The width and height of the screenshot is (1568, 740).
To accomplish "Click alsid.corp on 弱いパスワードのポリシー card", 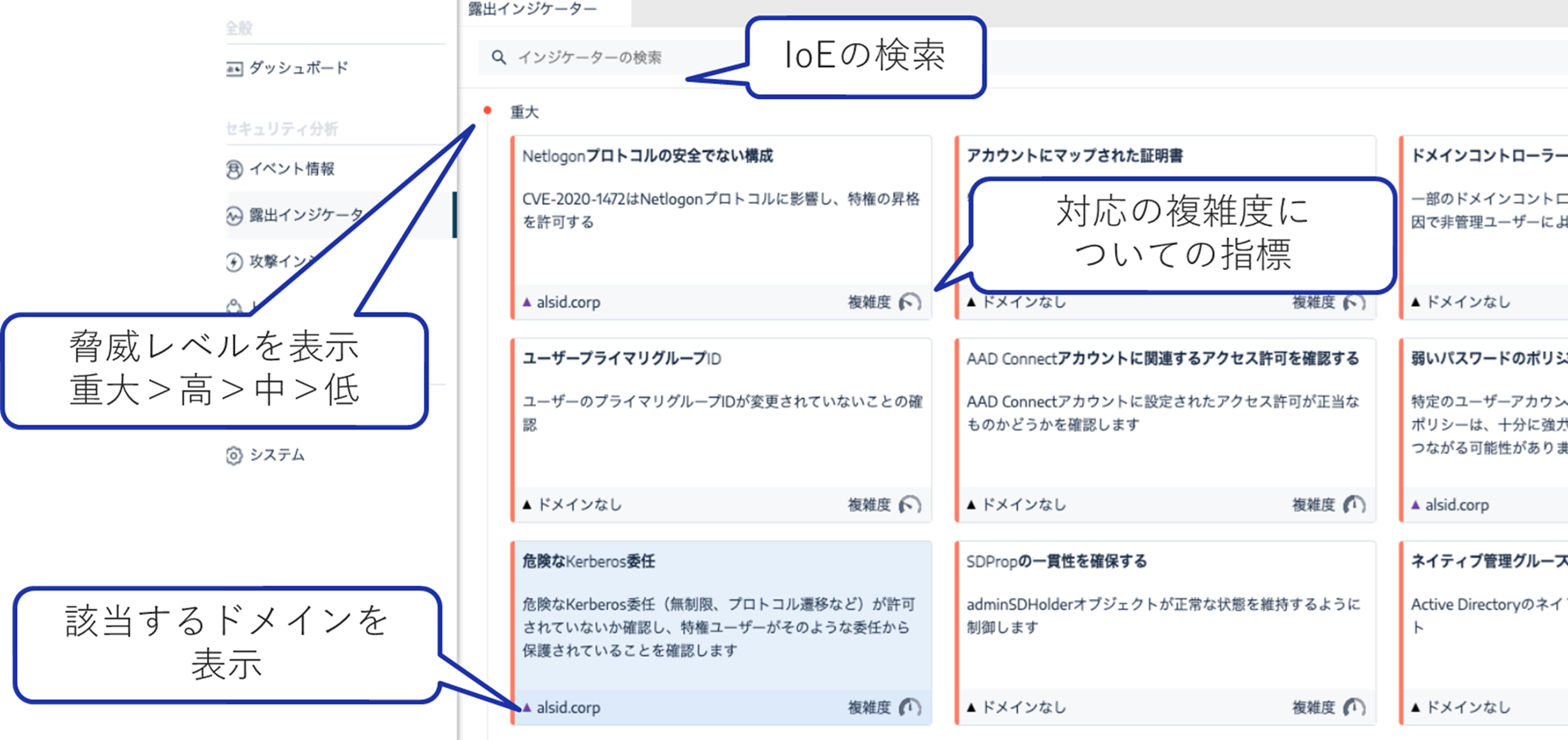I will tap(1457, 505).
